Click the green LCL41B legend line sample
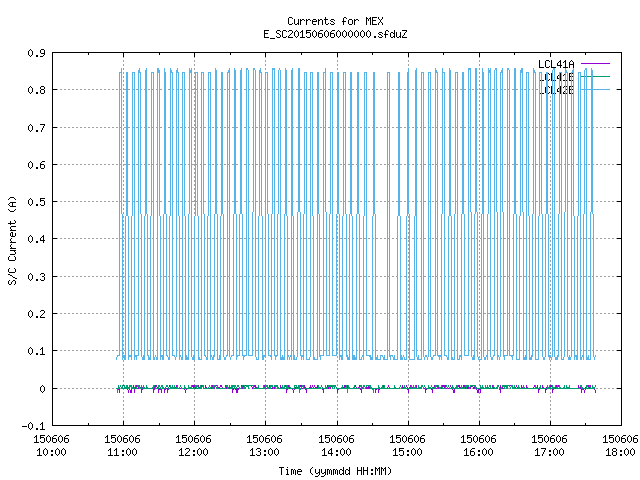This screenshot has width=640, height=480. click(x=595, y=76)
